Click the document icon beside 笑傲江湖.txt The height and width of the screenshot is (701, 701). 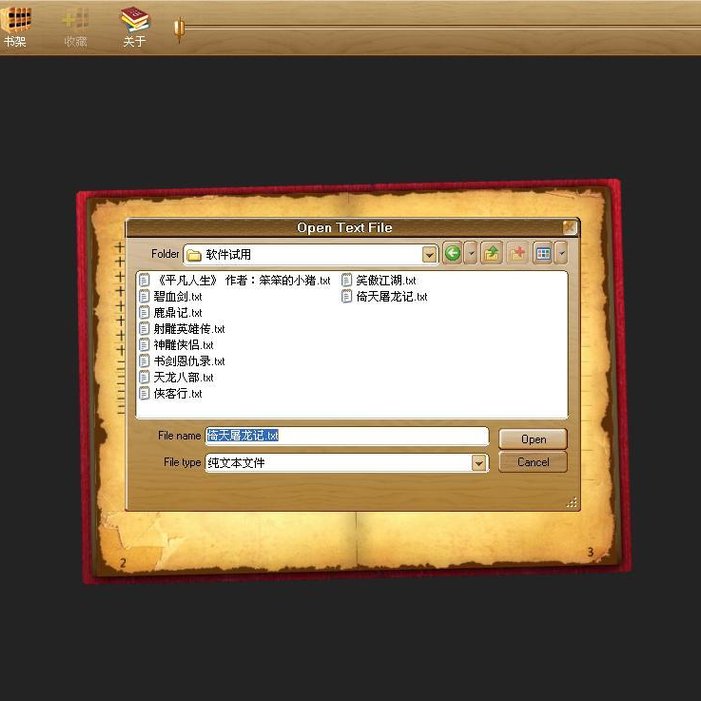(x=346, y=280)
